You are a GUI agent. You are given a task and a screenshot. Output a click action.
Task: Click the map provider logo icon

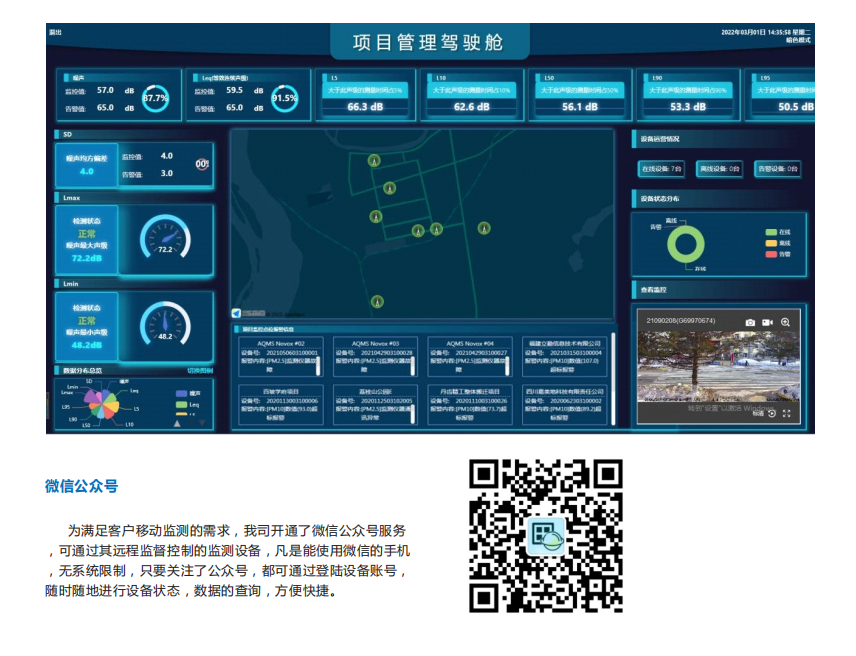(x=236, y=313)
